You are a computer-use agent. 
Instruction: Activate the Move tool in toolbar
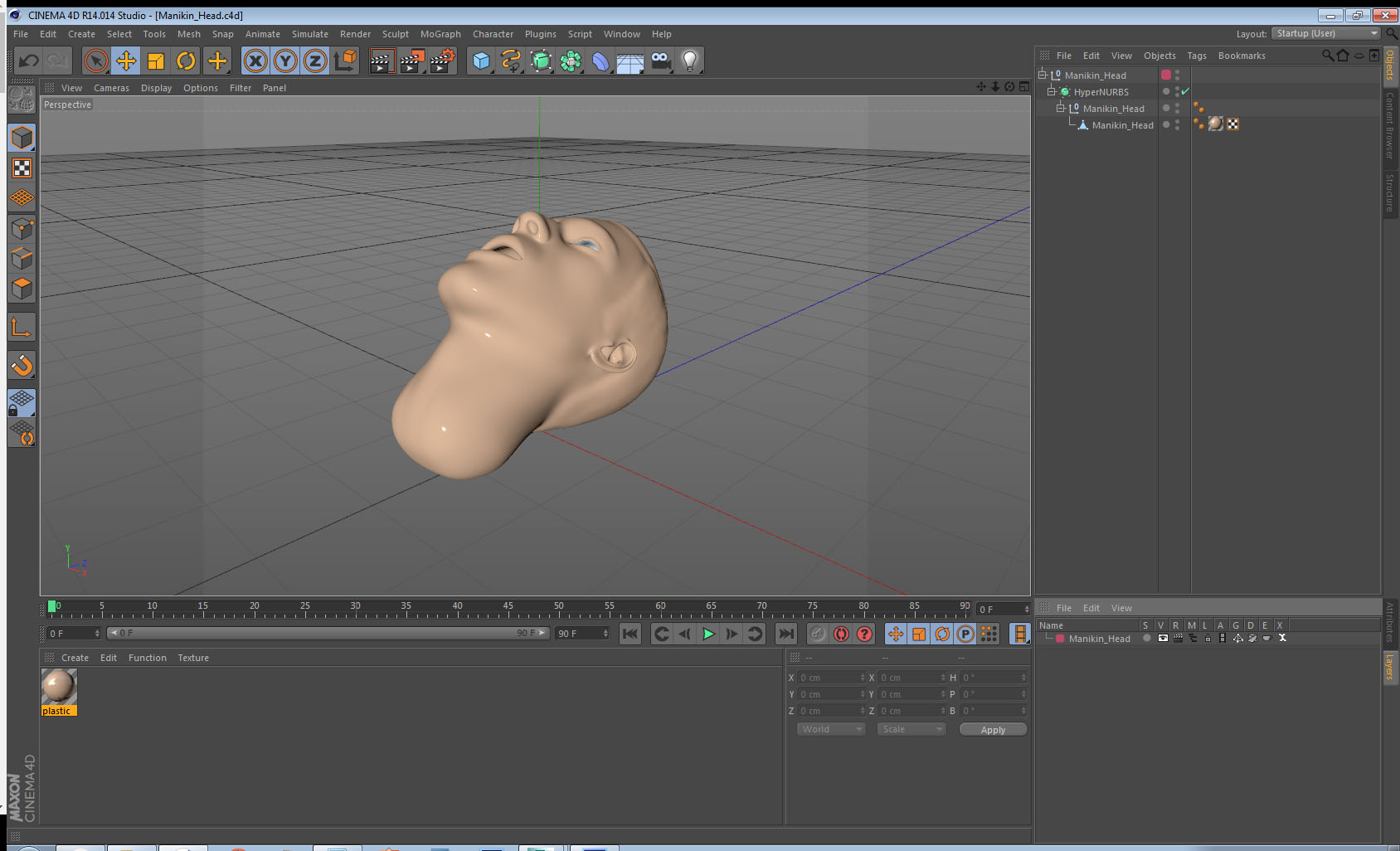[126, 61]
